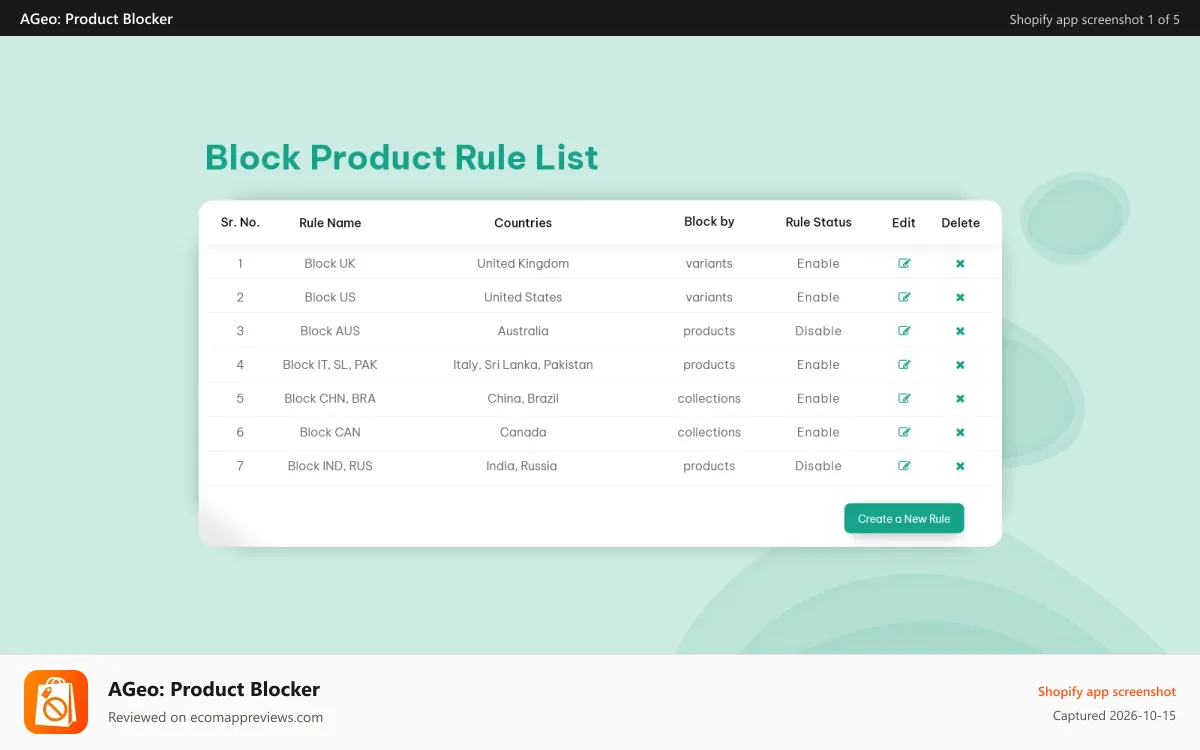This screenshot has width=1200, height=750.
Task: Click the China, Brazil country cell
Action: click(x=523, y=398)
